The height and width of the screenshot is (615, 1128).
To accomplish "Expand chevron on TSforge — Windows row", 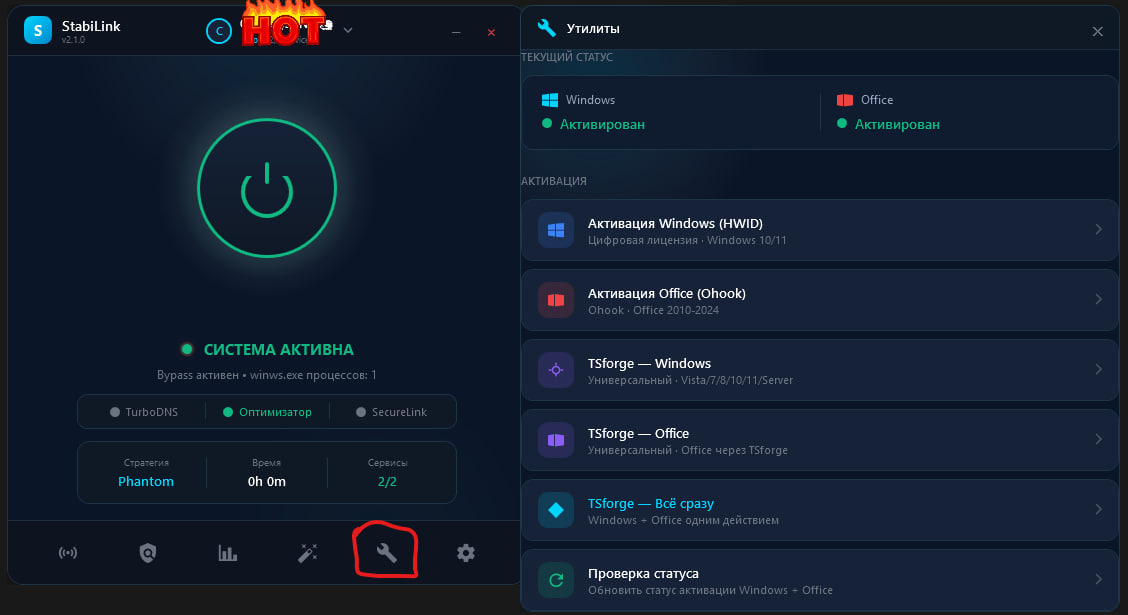I will [1099, 369].
